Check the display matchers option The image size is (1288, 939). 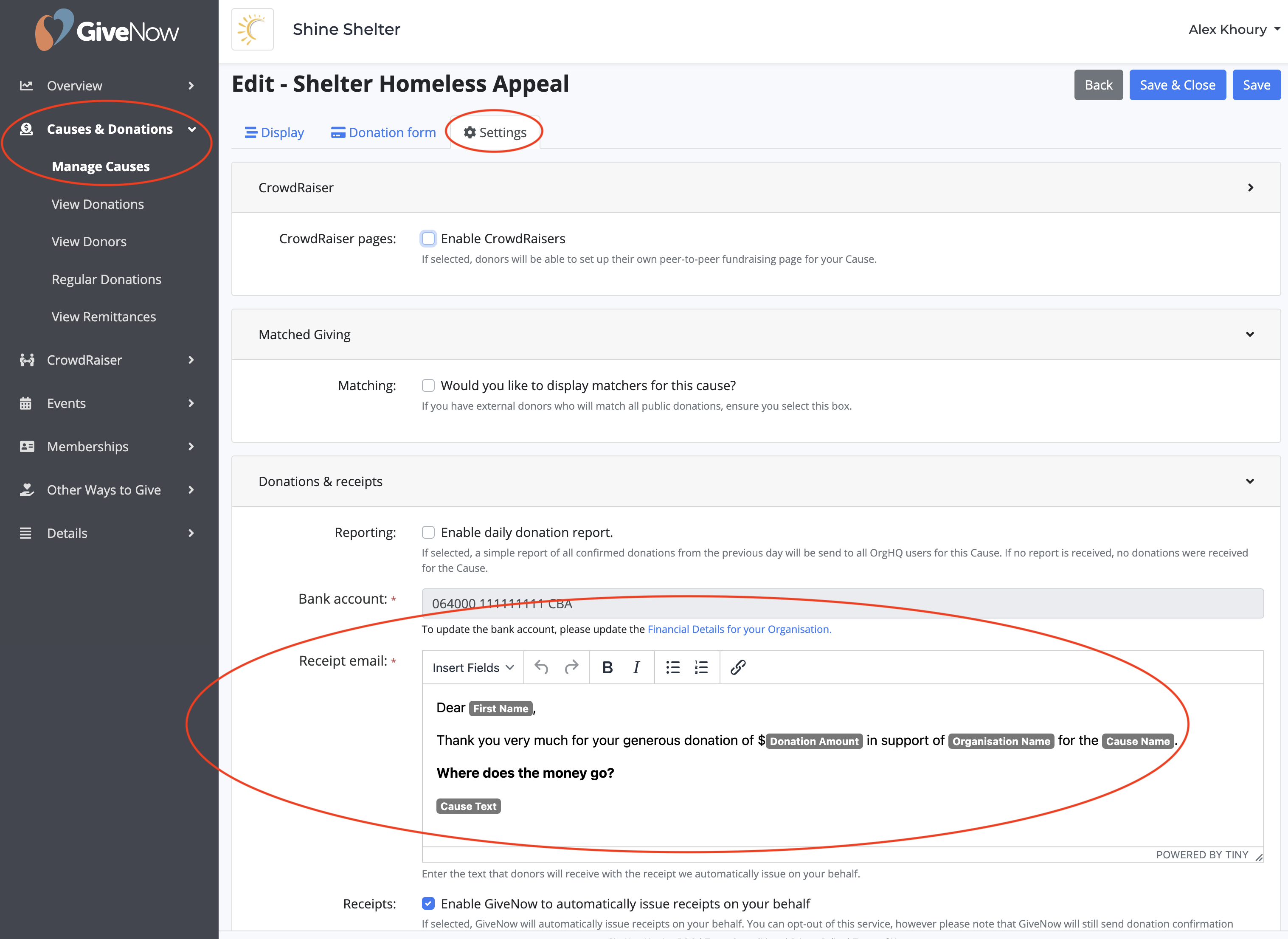pyautogui.click(x=428, y=385)
